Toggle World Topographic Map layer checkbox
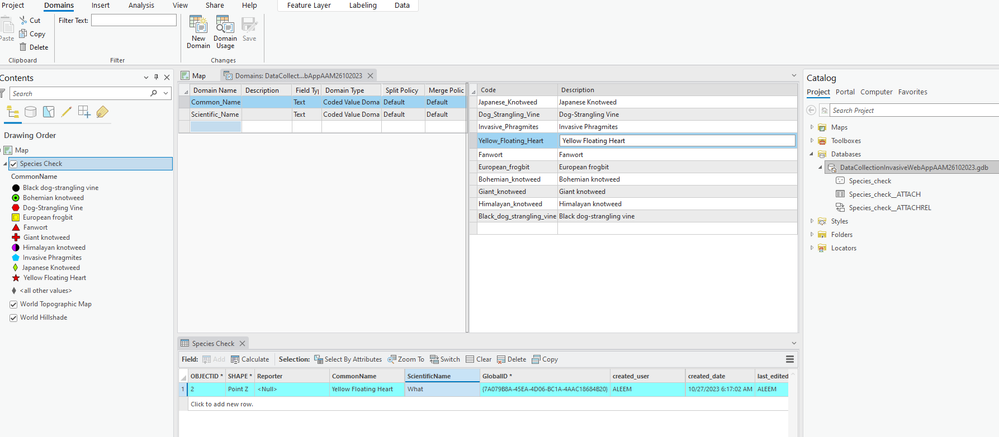 click(x=13, y=304)
